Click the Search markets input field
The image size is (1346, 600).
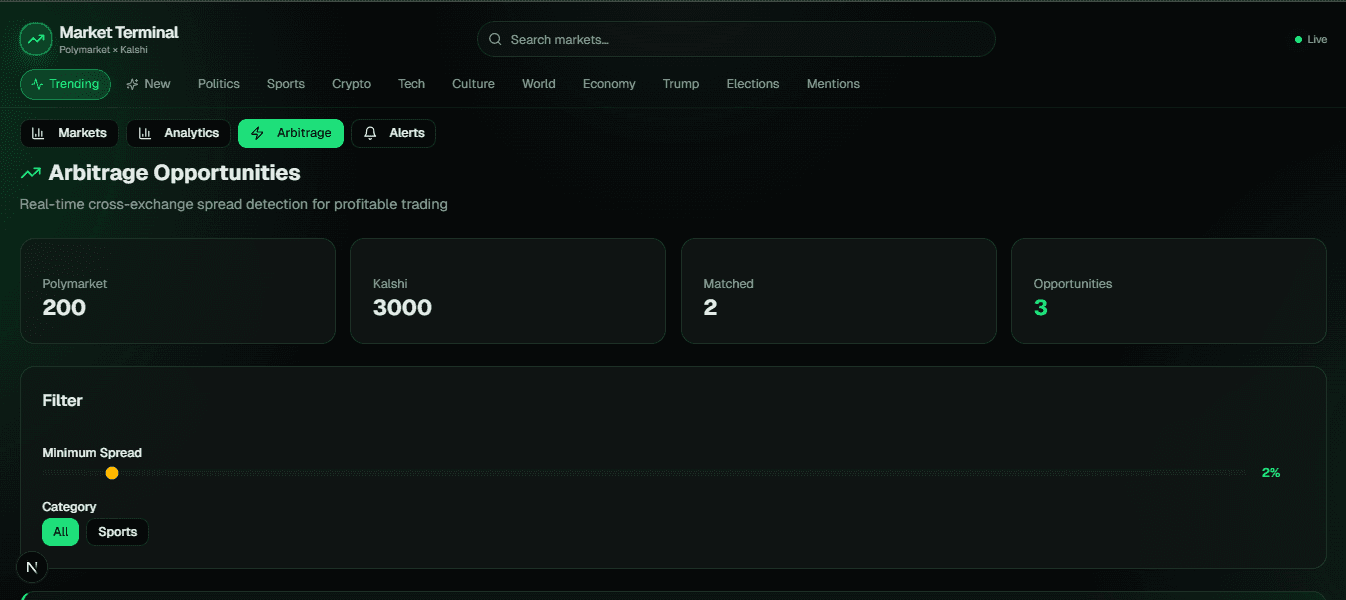(736, 40)
